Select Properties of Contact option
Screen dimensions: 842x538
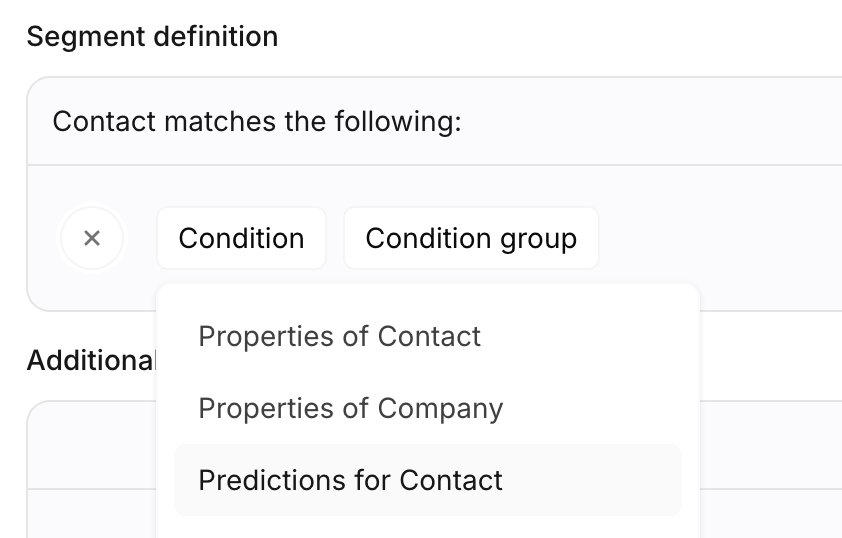pyautogui.click(x=339, y=336)
